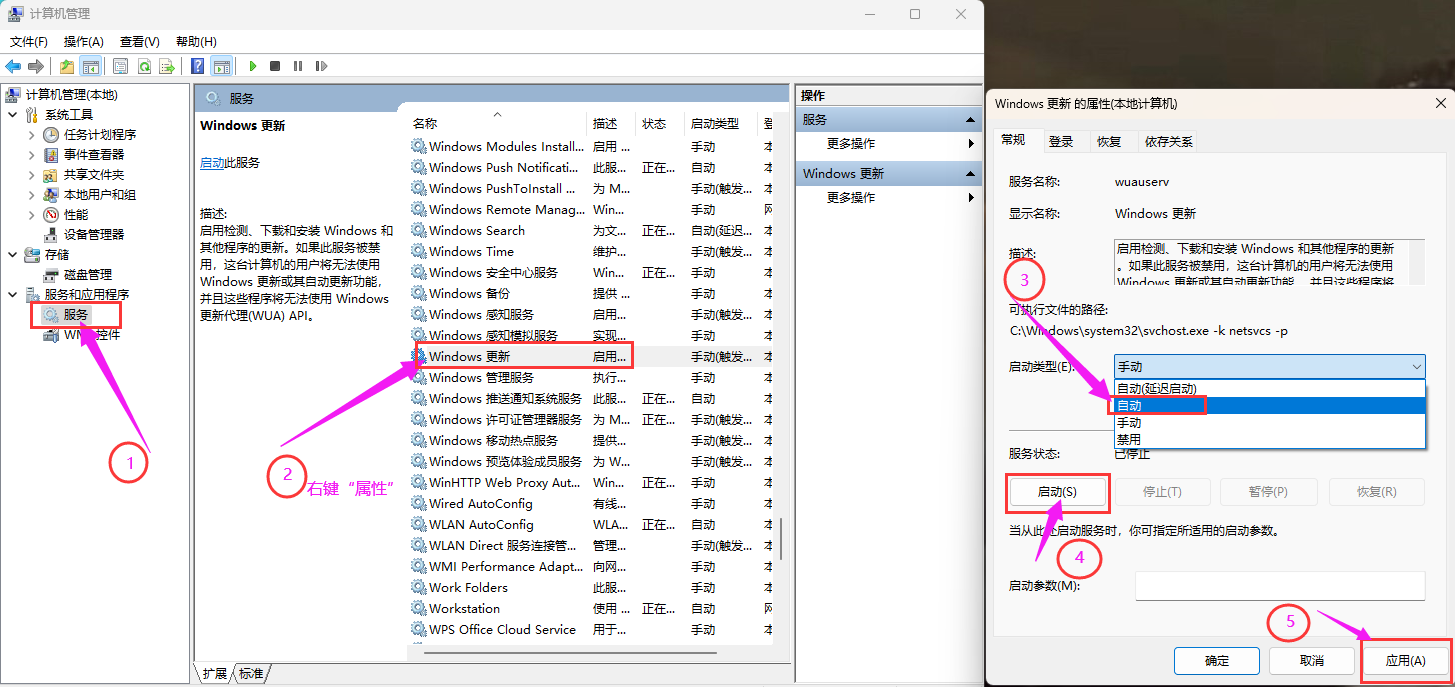Click the 启动 link for this service
This screenshot has height=687, width=1455.
pyautogui.click(x=212, y=163)
